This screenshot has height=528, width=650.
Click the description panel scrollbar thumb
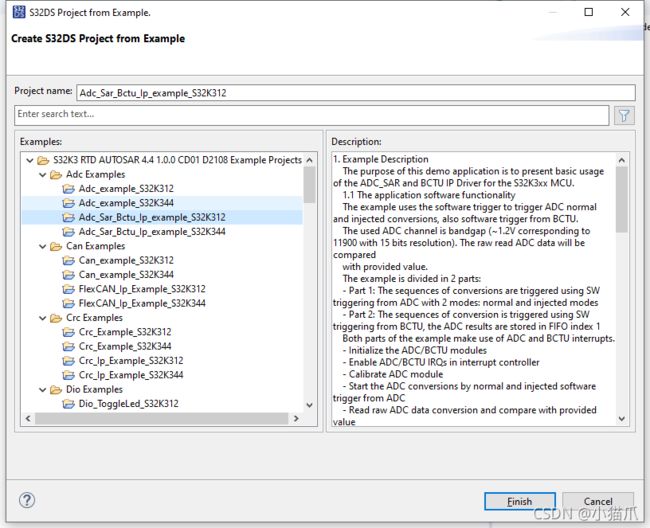[621, 199]
